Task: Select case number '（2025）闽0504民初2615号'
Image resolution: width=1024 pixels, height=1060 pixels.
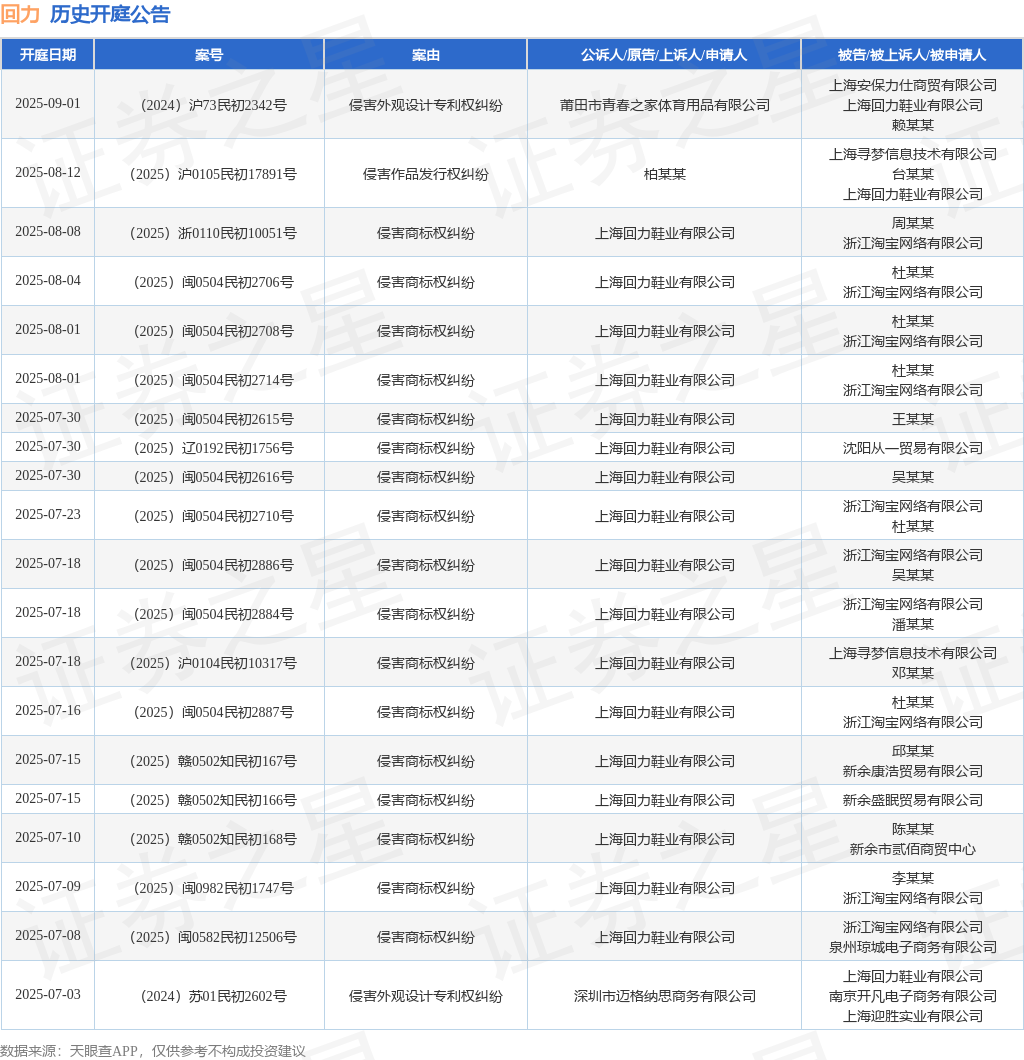Action: coord(213,419)
